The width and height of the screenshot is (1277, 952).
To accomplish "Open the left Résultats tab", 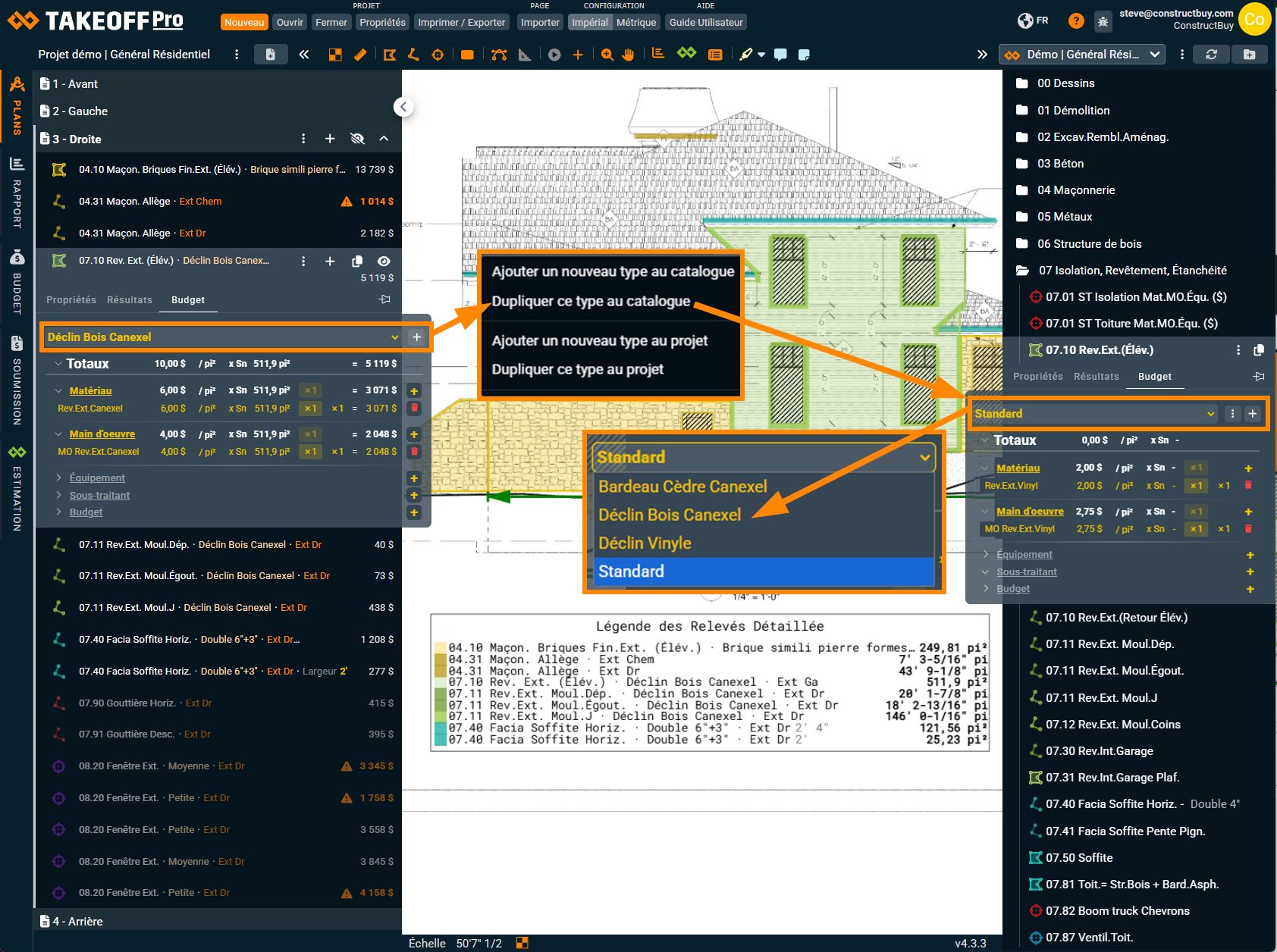I will point(130,300).
